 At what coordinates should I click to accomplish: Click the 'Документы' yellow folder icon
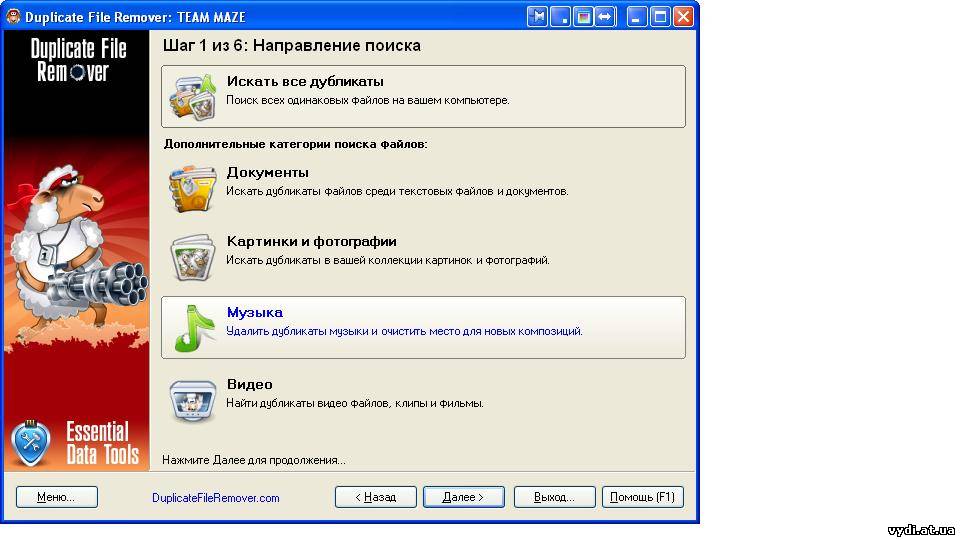point(193,188)
